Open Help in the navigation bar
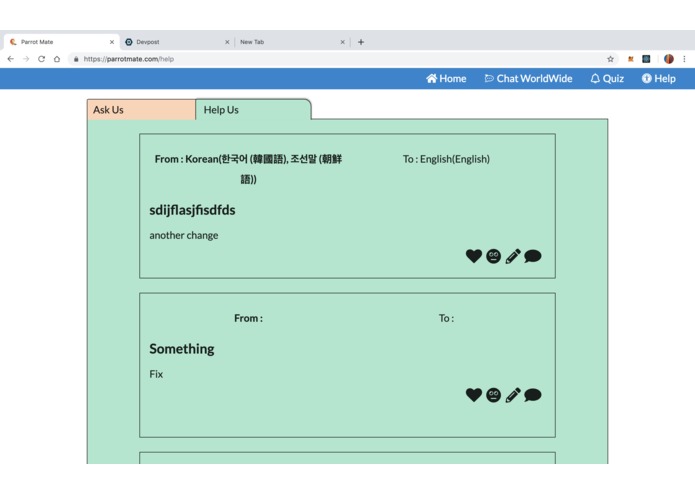 659,78
